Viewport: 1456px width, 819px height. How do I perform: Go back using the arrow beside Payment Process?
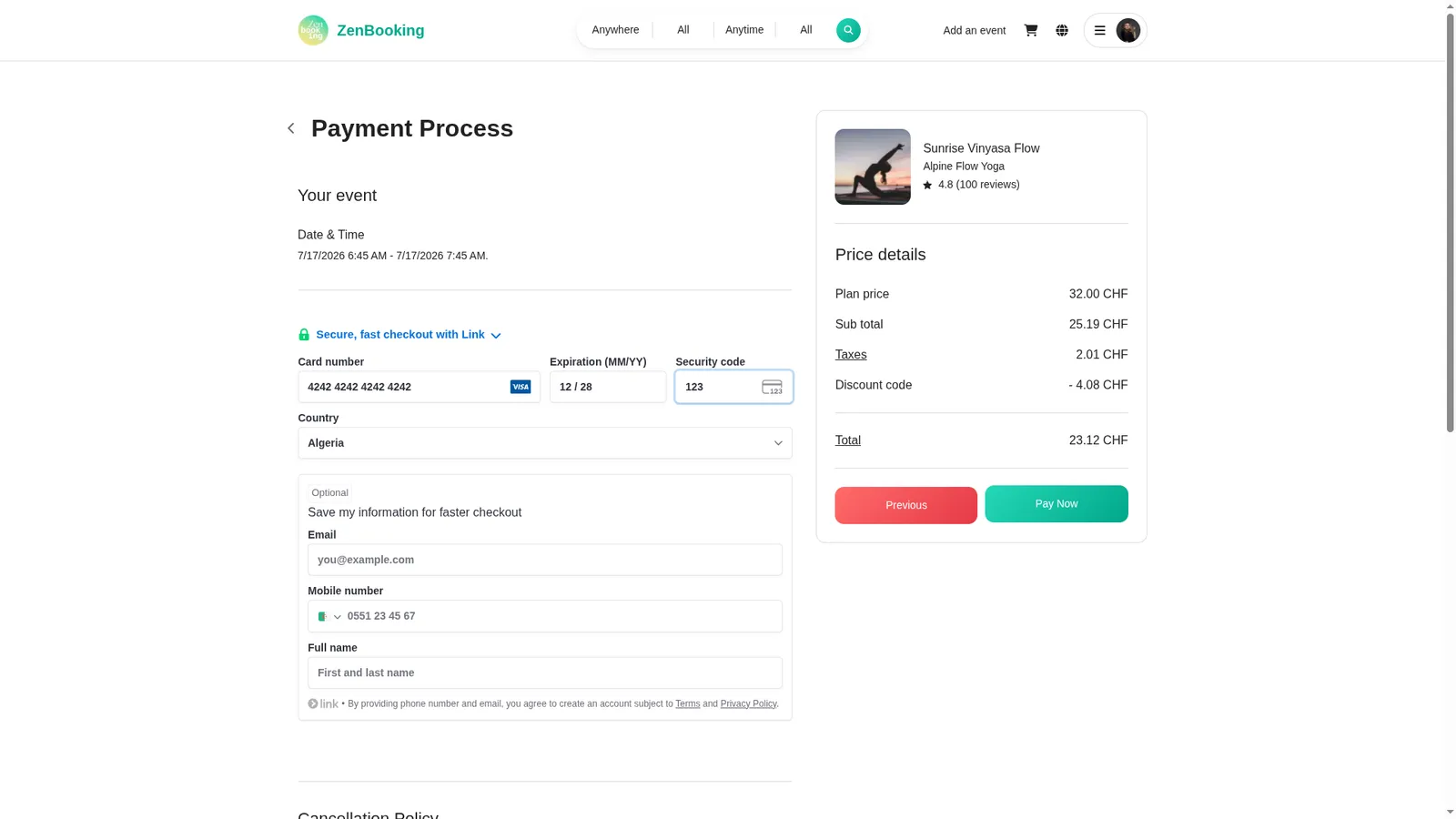(x=291, y=128)
